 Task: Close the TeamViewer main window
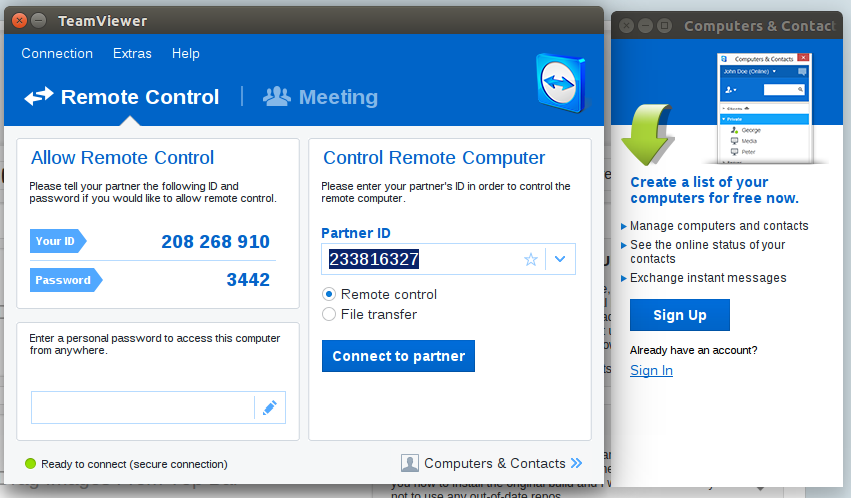pos(19,21)
